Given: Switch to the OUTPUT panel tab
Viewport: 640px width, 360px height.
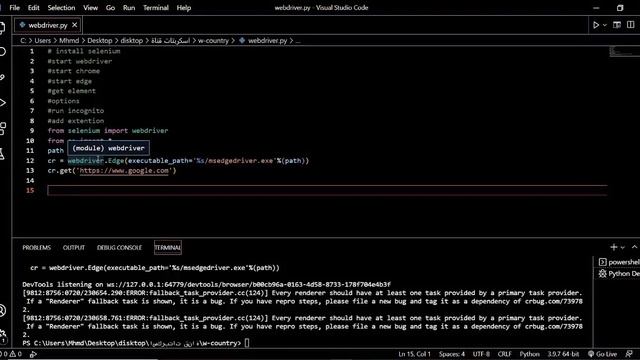Looking at the screenshot, I should (x=74, y=248).
